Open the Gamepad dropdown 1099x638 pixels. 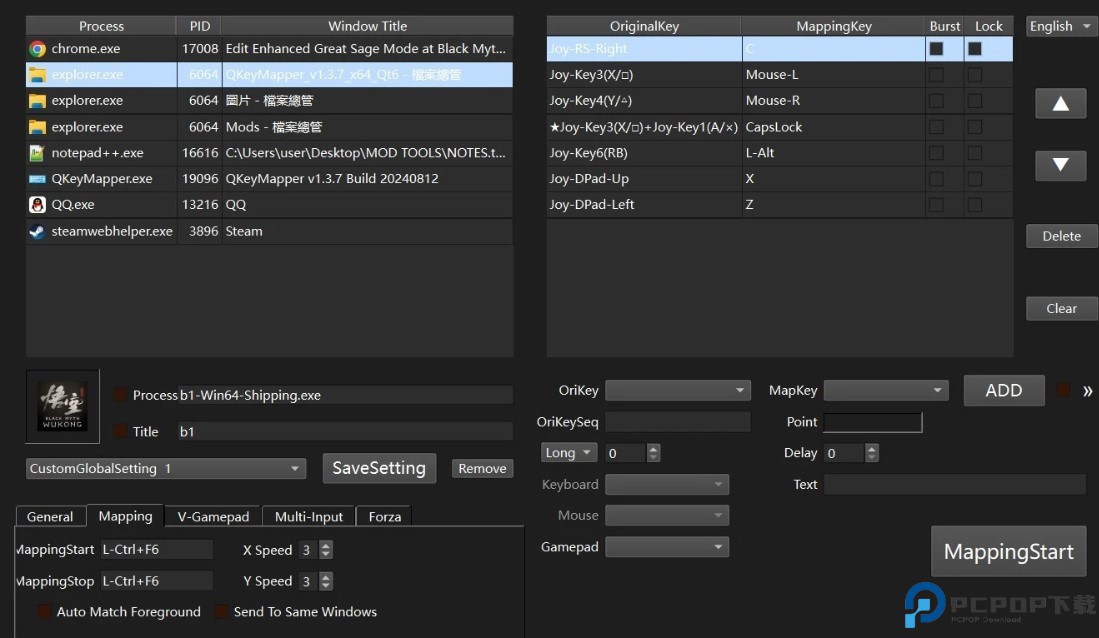pyautogui.click(x=667, y=547)
